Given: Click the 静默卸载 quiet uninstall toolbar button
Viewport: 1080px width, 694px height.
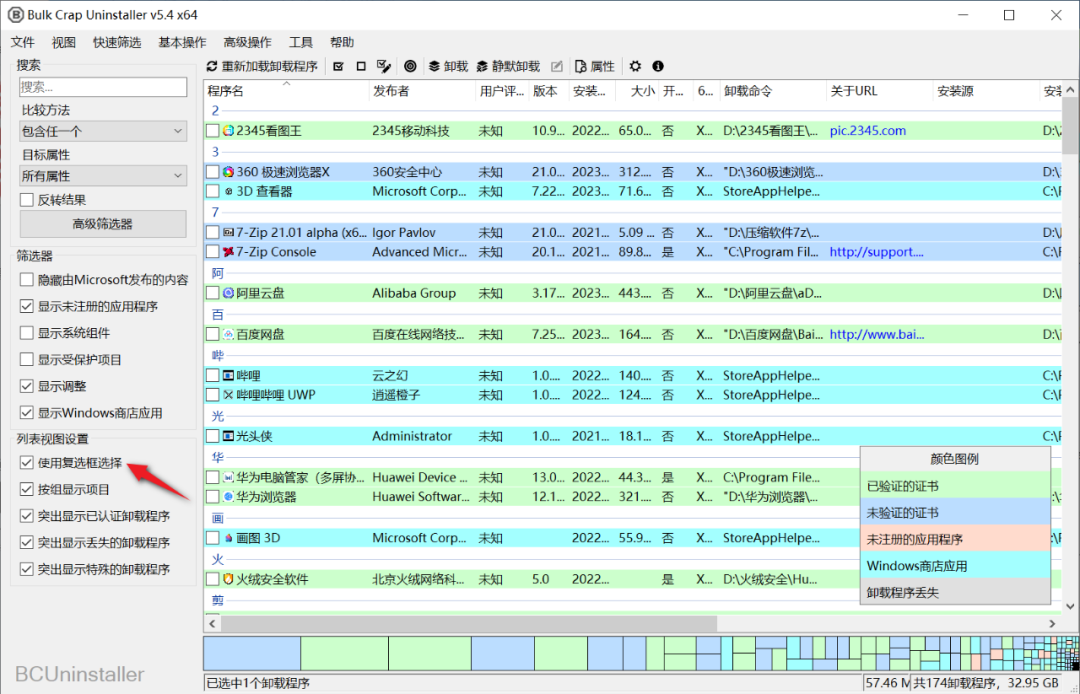Looking at the screenshot, I should pyautogui.click(x=508, y=66).
